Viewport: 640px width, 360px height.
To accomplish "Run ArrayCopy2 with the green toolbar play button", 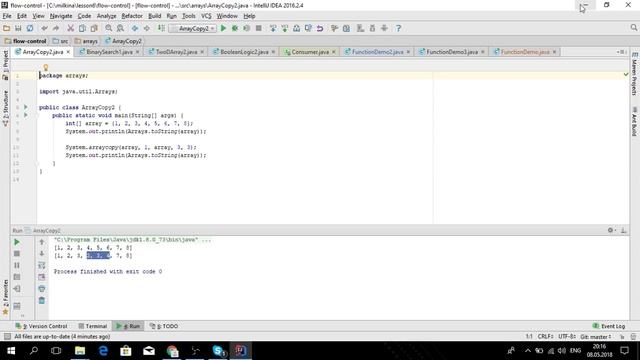I will (223, 28).
